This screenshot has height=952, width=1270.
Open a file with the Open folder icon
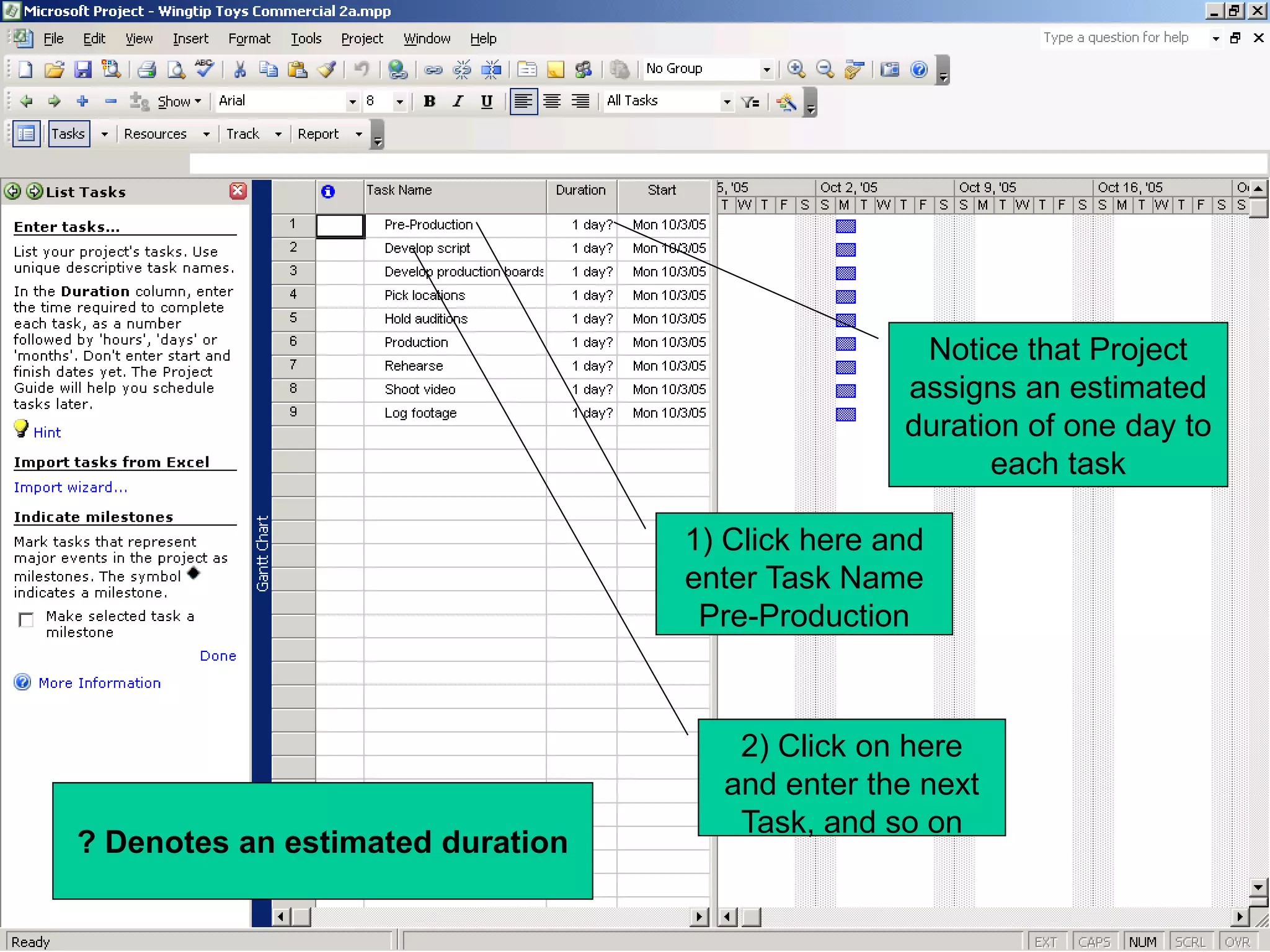coord(54,69)
